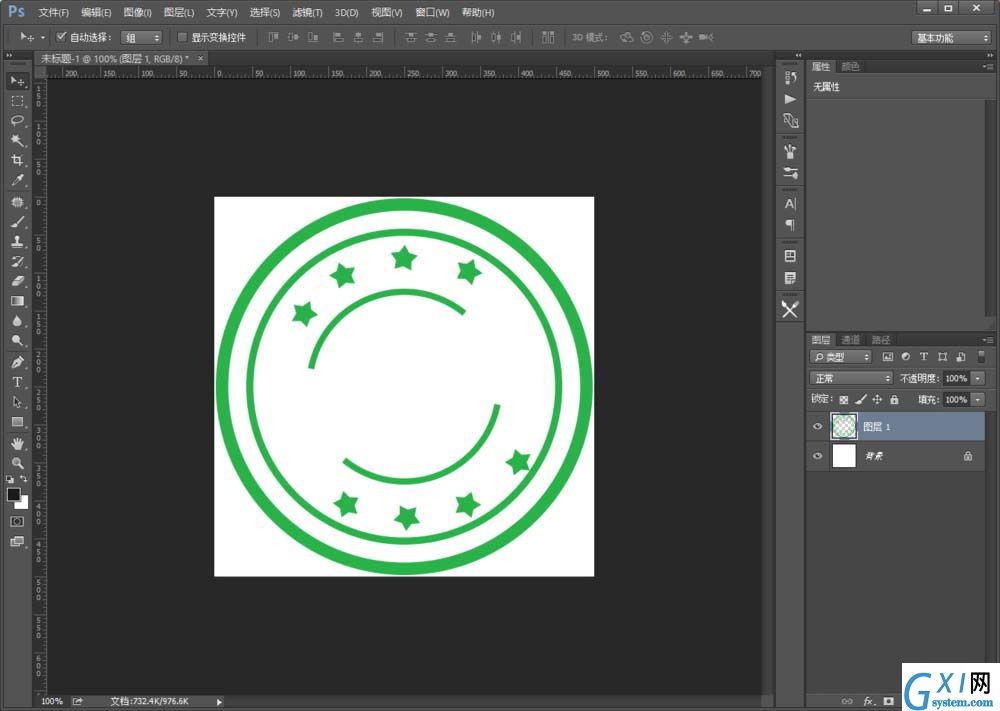Select layer 图层 1 thumbnail
Viewport: 1000px width, 711px height.
click(844, 427)
